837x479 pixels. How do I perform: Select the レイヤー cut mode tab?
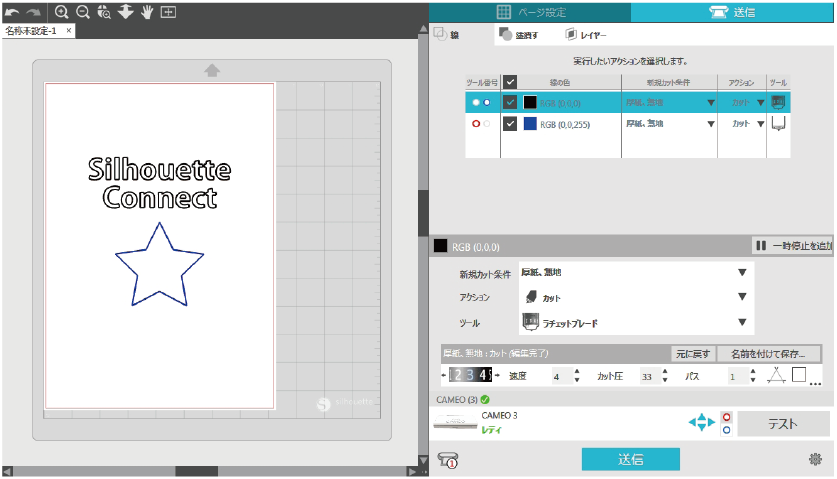point(586,35)
